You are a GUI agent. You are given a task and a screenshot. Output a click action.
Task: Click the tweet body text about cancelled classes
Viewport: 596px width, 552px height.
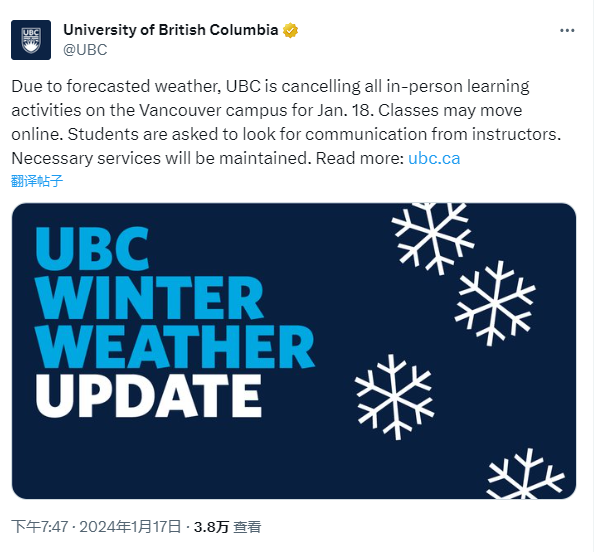pos(286,122)
